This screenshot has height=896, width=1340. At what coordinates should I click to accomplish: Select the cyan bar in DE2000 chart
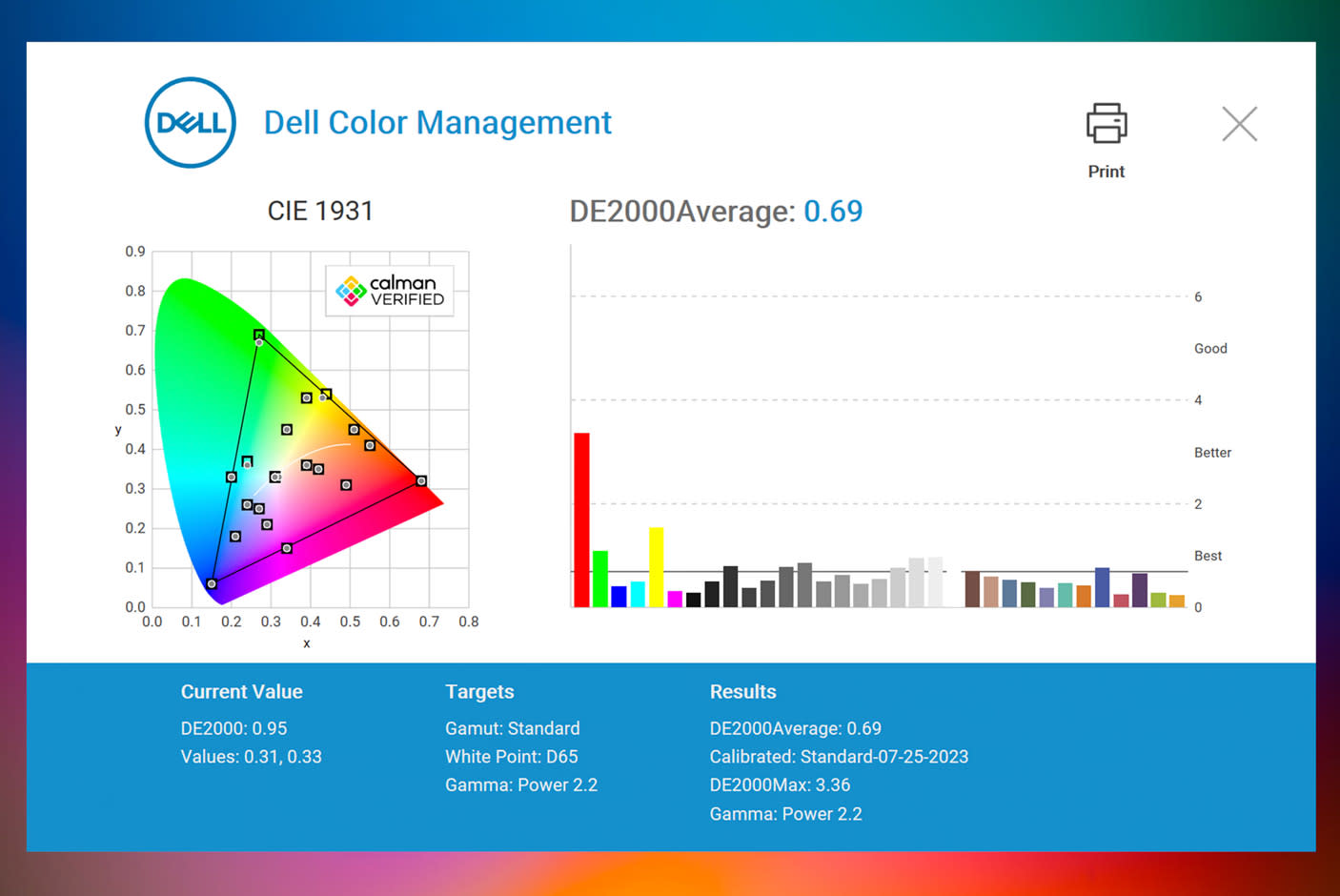pyautogui.click(x=638, y=594)
